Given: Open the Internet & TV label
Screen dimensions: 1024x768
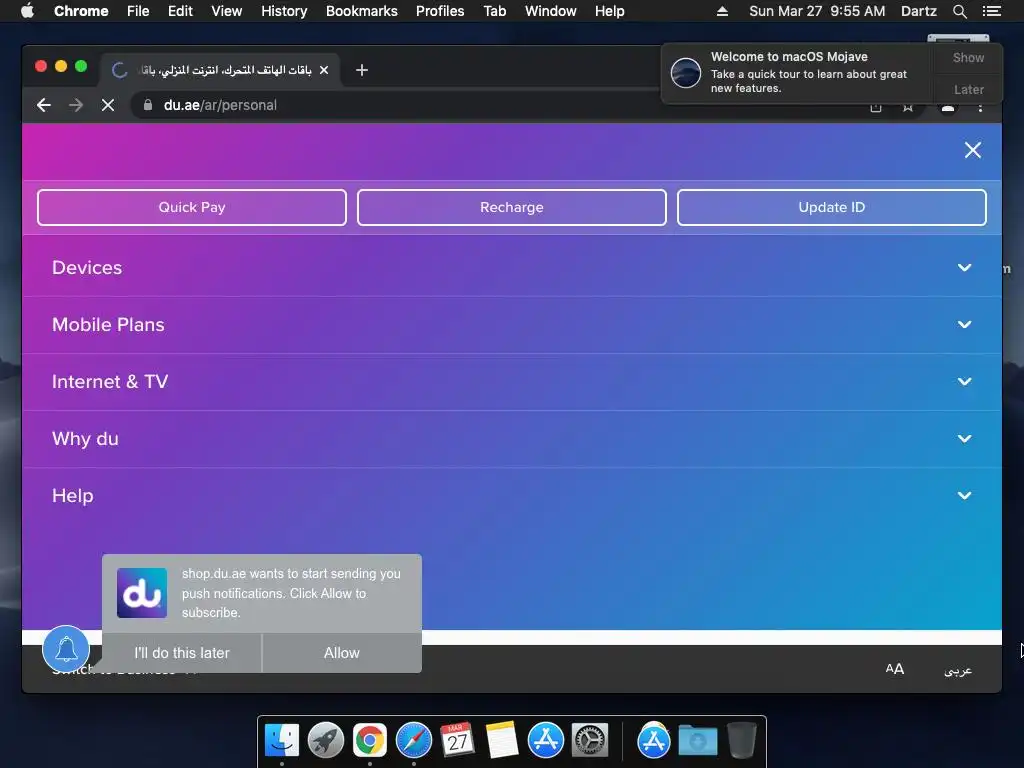Looking at the screenshot, I should point(110,381).
